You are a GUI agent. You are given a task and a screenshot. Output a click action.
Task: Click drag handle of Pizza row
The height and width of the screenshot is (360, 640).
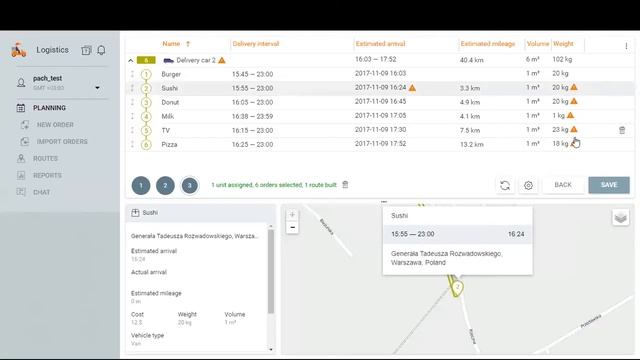[132, 144]
